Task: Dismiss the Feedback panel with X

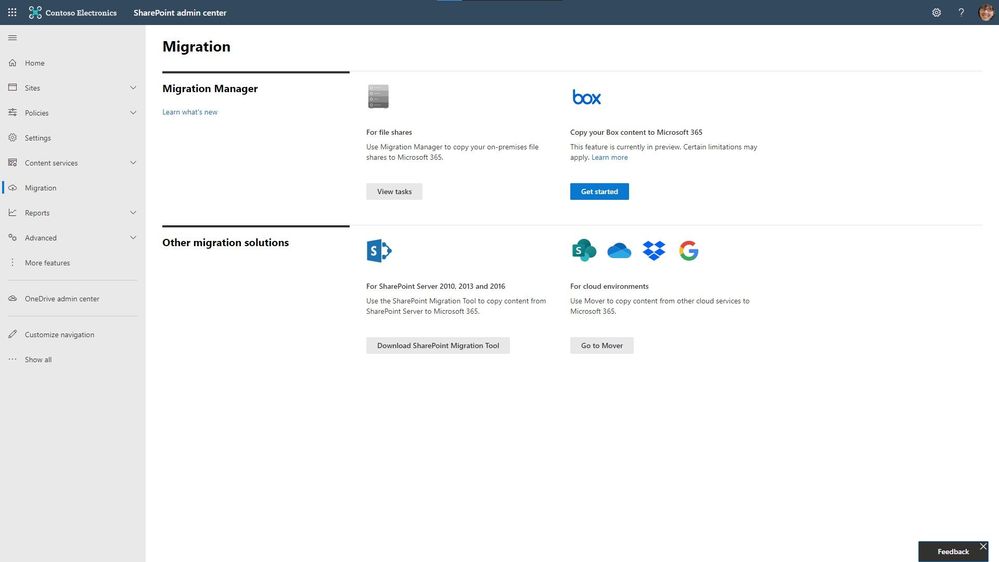Action: pyautogui.click(x=983, y=546)
